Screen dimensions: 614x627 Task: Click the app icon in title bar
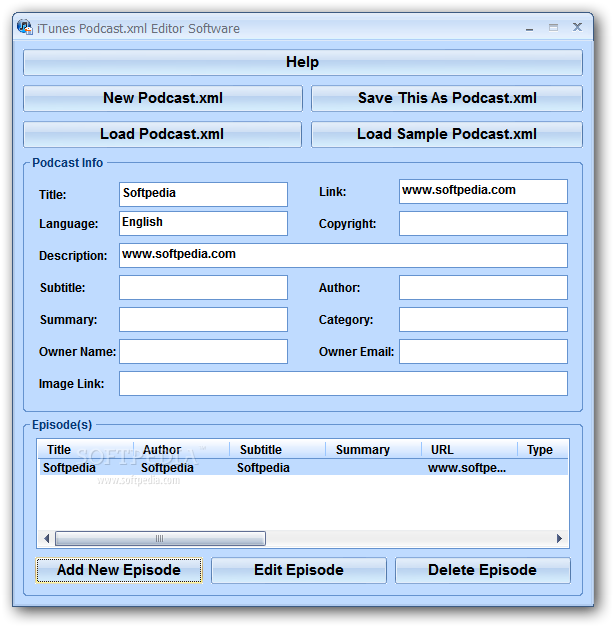tap(25, 28)
